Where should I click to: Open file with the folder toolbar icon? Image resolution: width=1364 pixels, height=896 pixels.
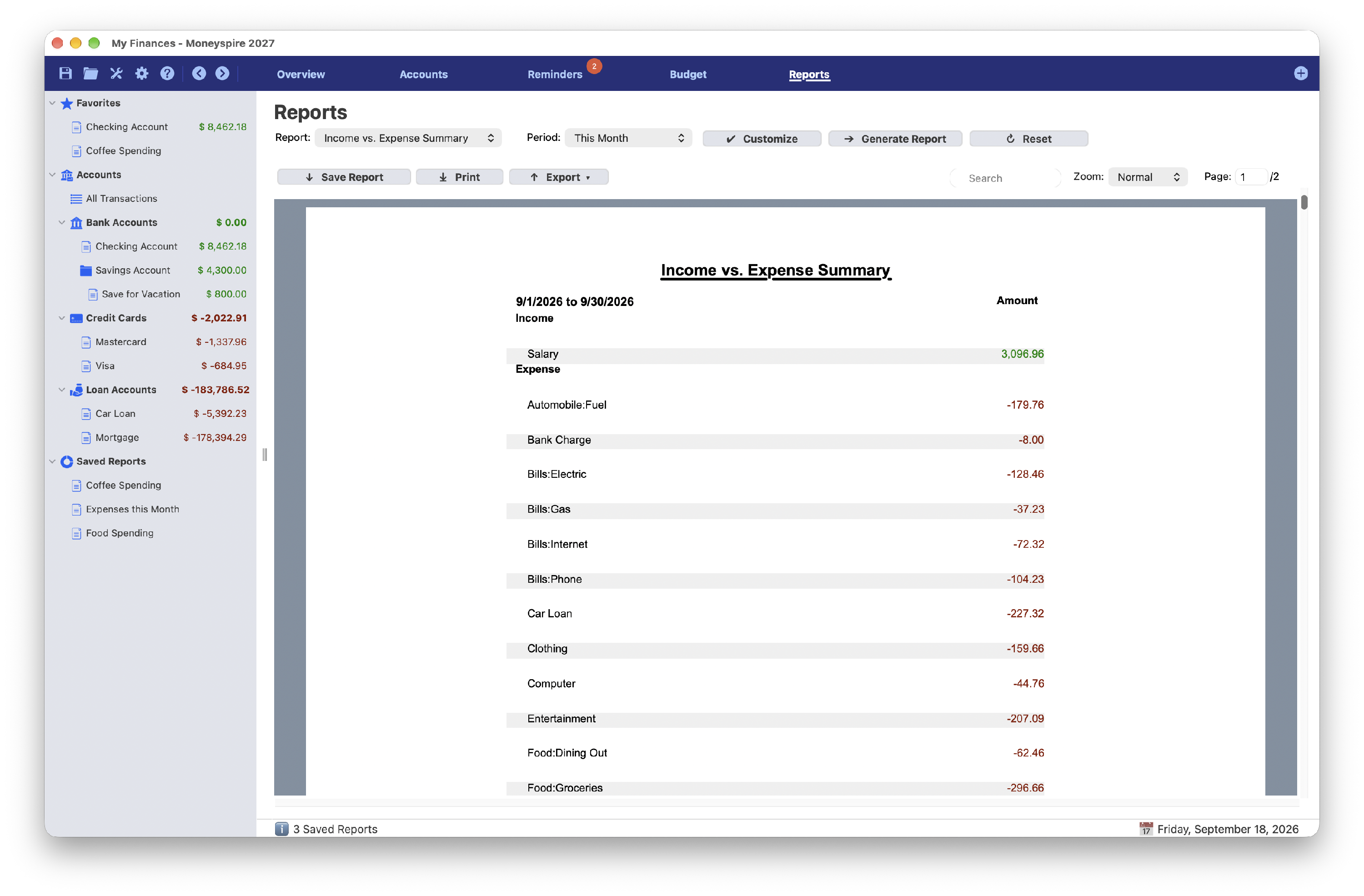pyautogui.click(x=90, y=73)
